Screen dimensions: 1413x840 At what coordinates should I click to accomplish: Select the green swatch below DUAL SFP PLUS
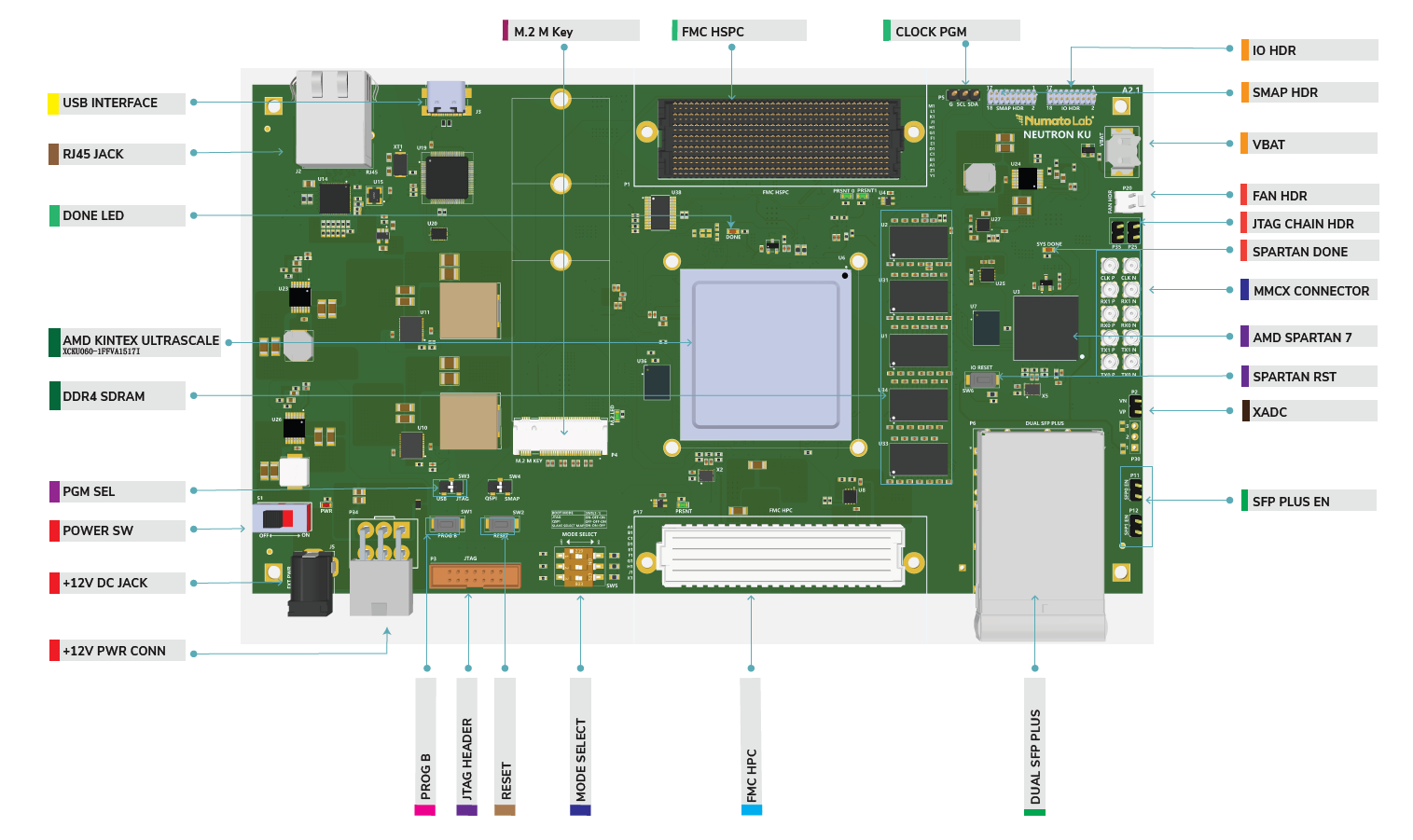click(x=1034, y=812)
